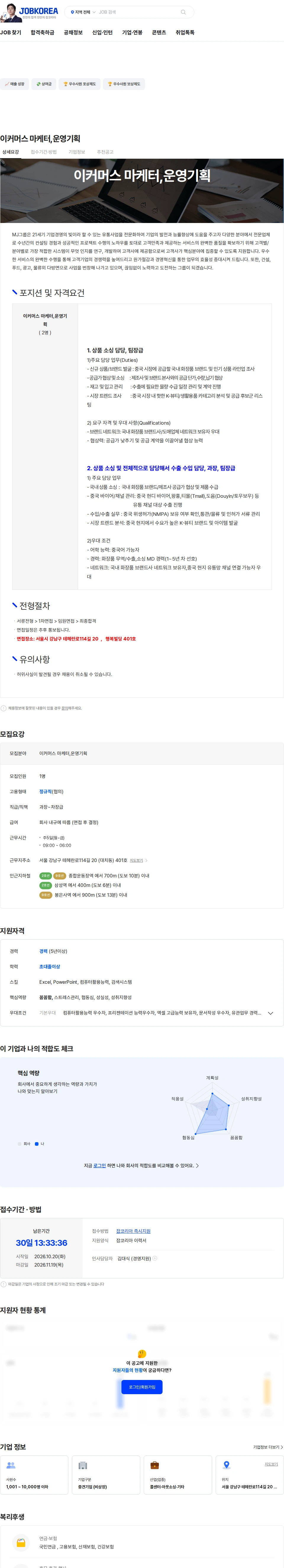Switch to the 접수기간·방법 tab
The image size is (284, 1568).
pyautogui.click(x=44, y=152)
